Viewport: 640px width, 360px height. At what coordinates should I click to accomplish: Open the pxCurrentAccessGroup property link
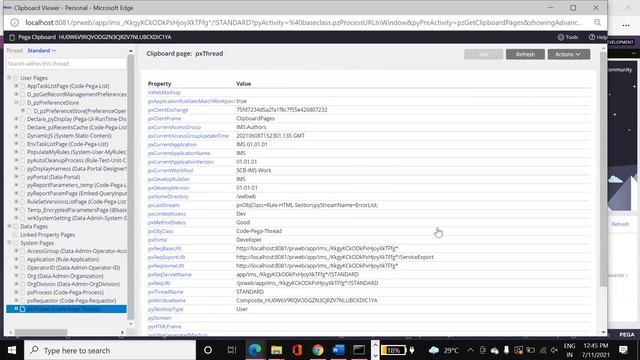174,127
